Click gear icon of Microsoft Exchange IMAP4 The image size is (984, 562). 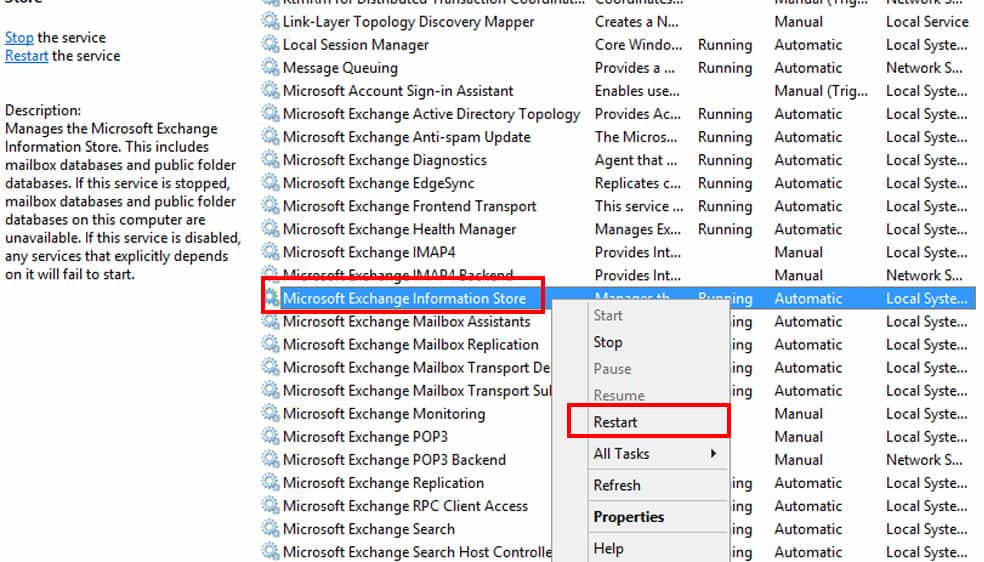point(270,252)
